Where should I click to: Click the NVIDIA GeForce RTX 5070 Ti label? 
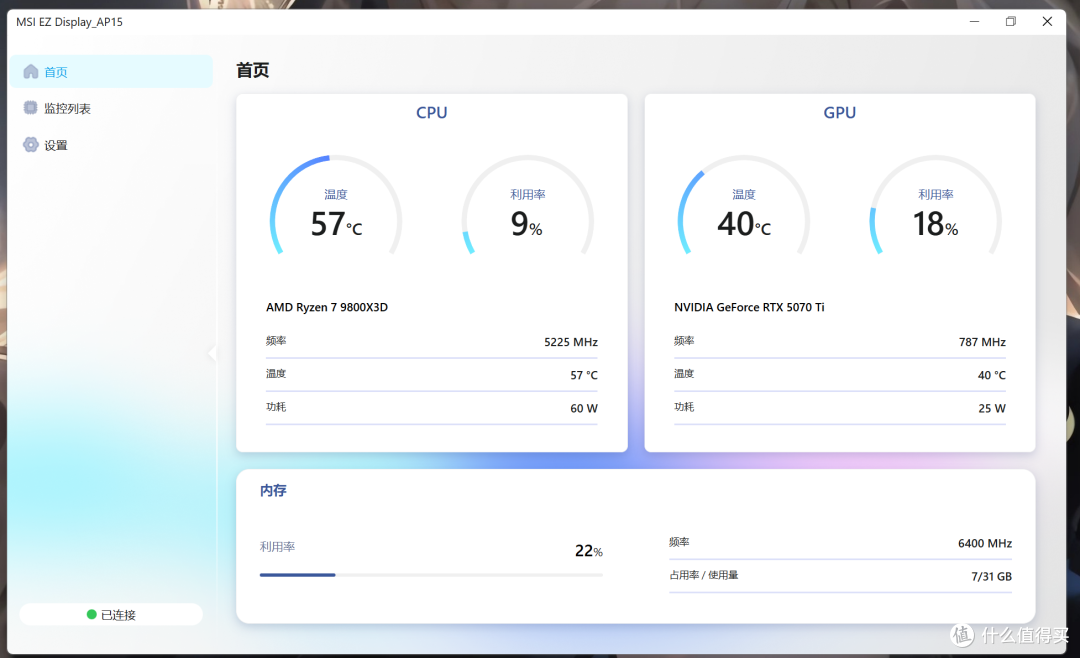[749, 307]
